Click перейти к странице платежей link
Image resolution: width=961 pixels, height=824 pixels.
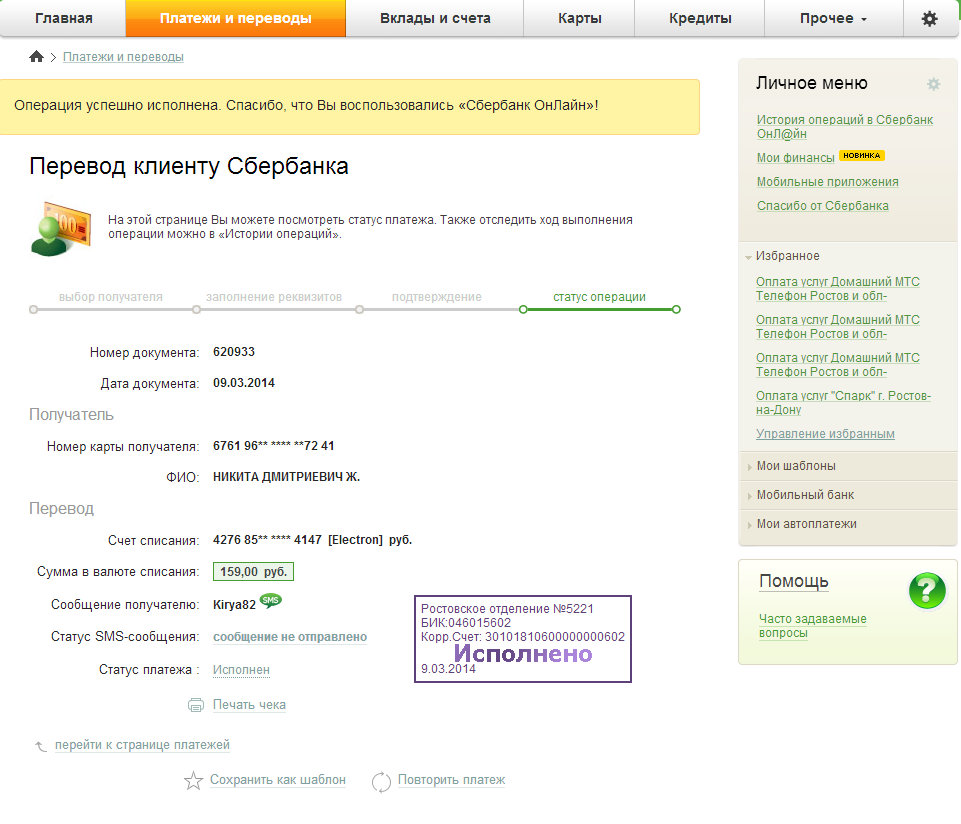point(142,745)
